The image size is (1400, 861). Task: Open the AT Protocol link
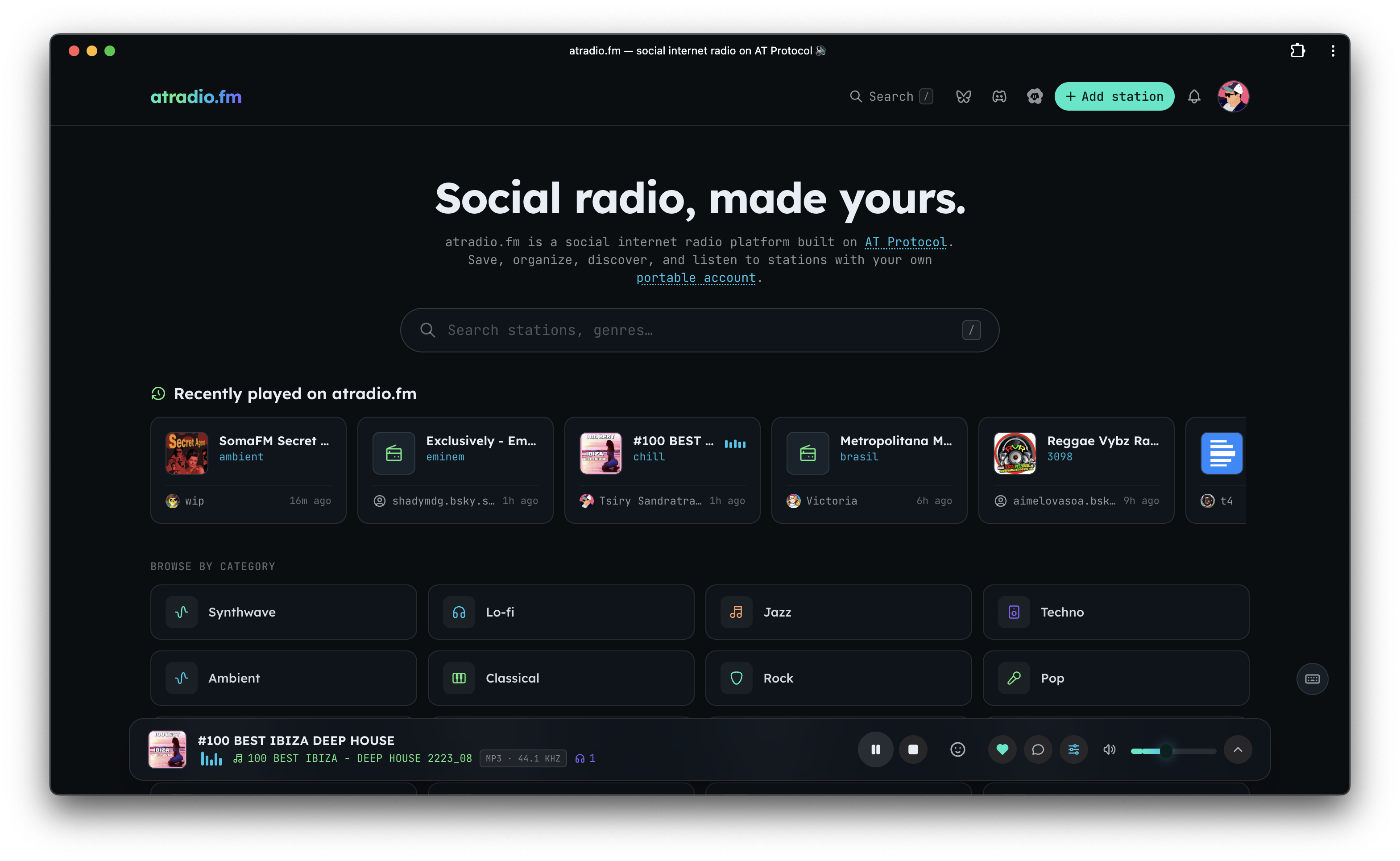click(906, 242)
